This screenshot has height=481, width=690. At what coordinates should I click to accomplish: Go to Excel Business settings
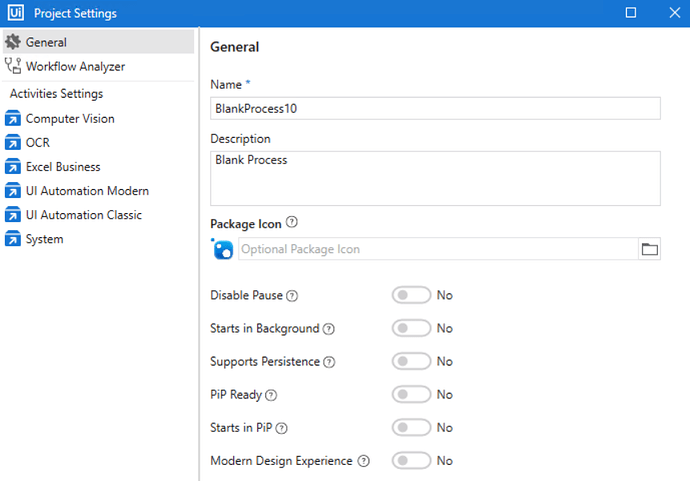click(x=63, y=167)
